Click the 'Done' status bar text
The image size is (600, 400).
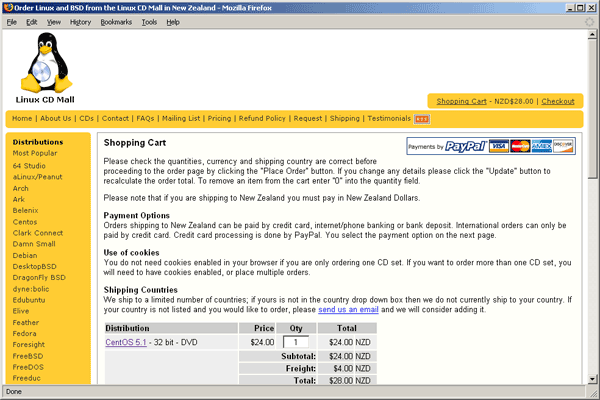click(x=14, y=392)
